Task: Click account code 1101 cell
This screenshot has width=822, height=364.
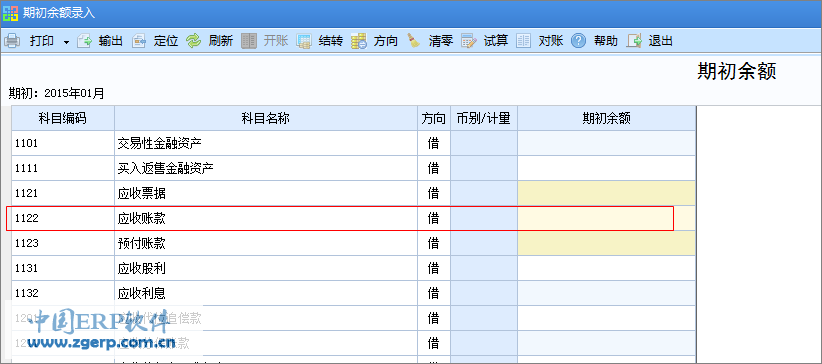Action: tap(63, 143)
